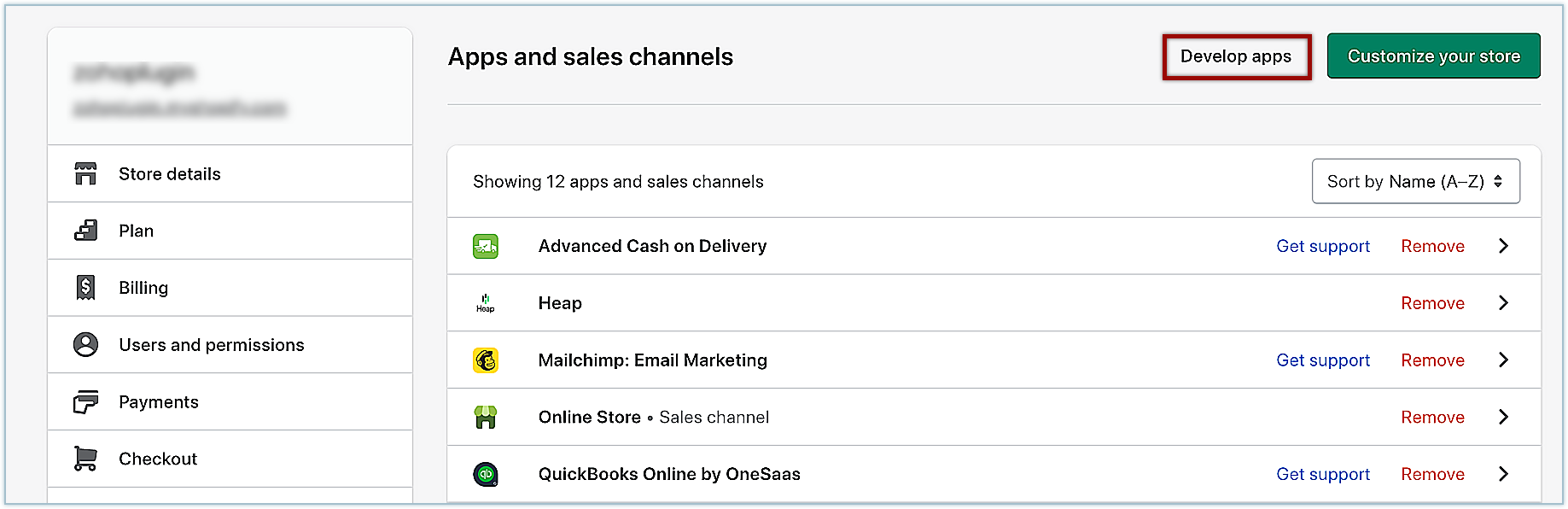Click the Heap app name

click(560, 303)
